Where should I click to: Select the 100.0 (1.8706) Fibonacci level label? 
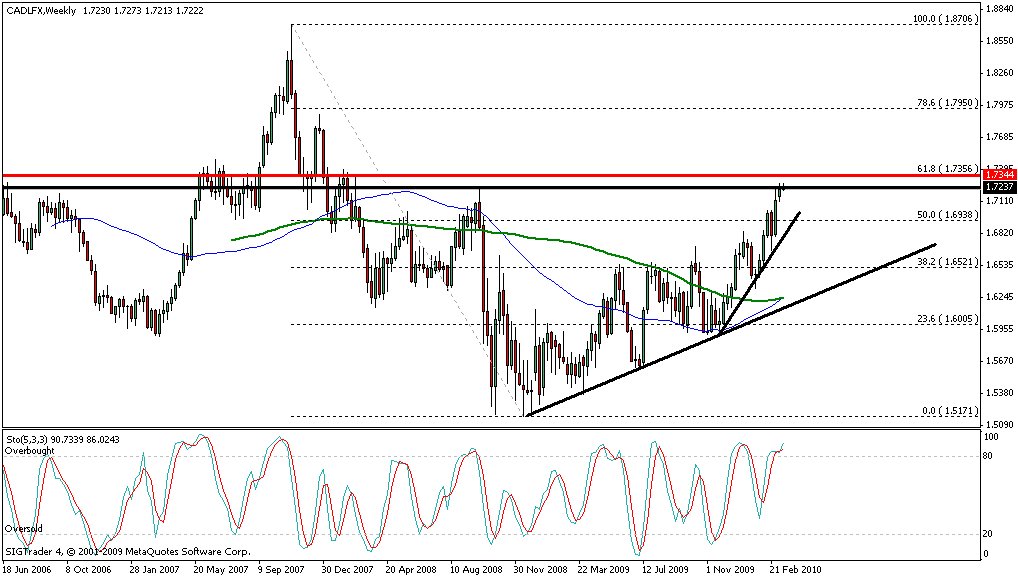(944, 18)
